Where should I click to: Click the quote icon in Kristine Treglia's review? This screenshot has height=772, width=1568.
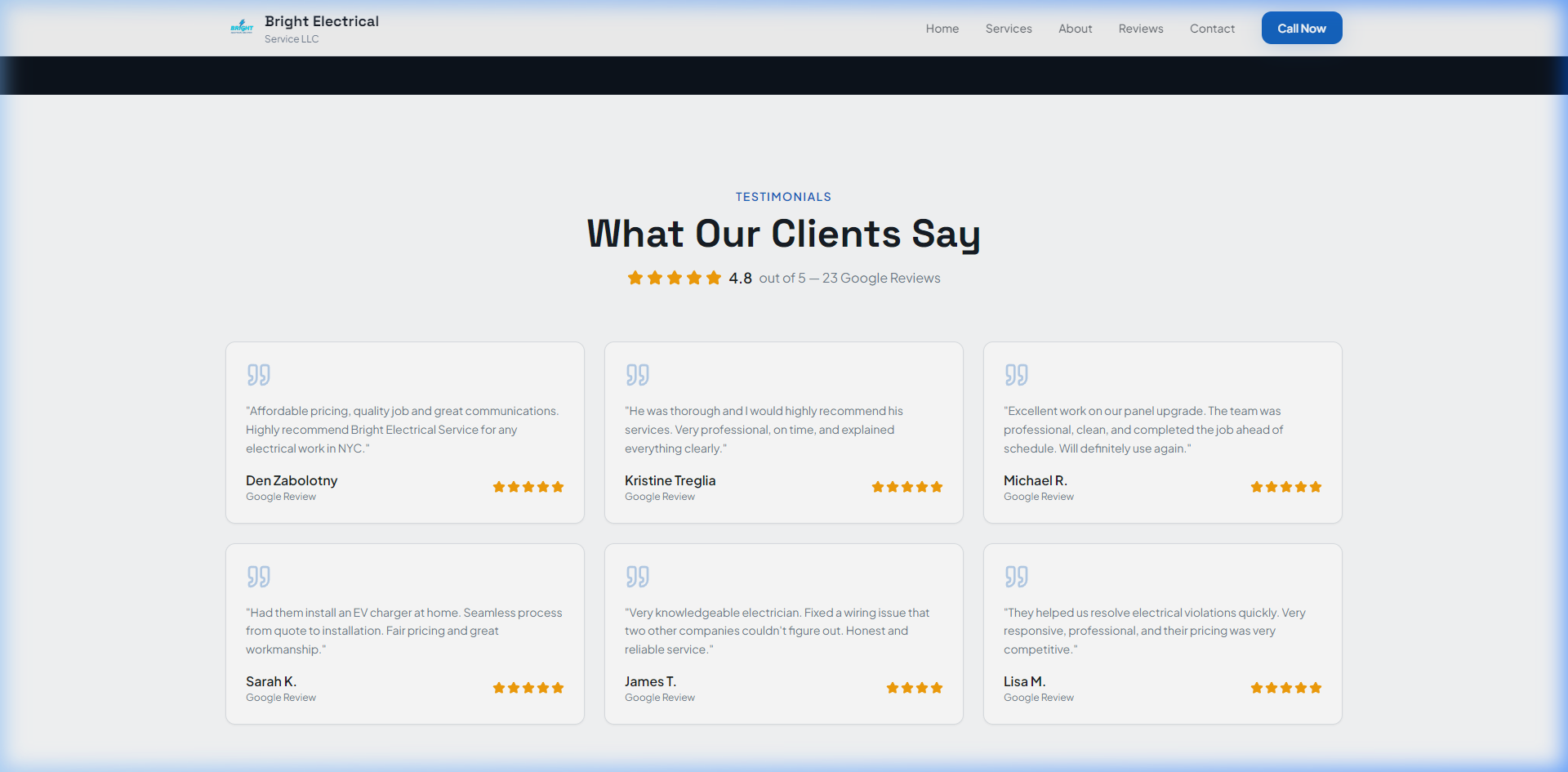click(x=637, y=375)
